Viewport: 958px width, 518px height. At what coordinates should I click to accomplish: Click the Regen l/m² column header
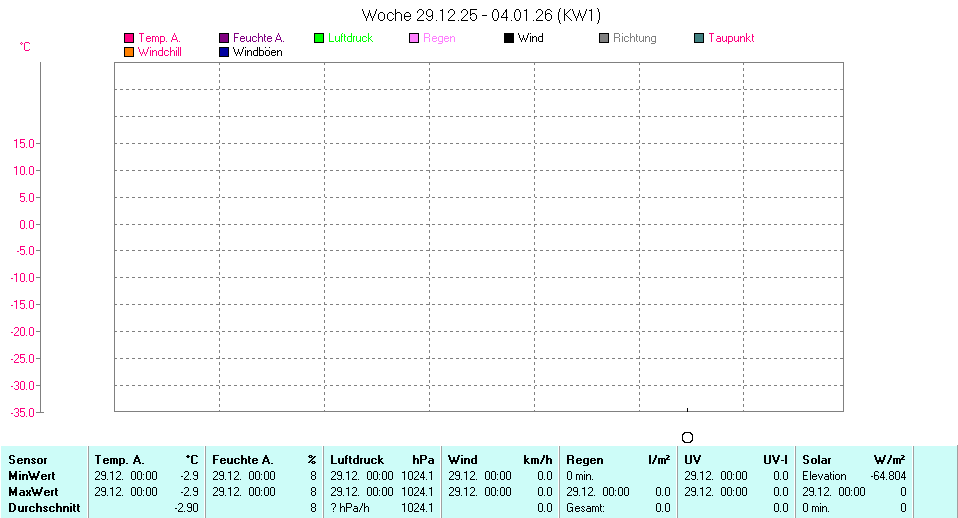tap(618, 460)
